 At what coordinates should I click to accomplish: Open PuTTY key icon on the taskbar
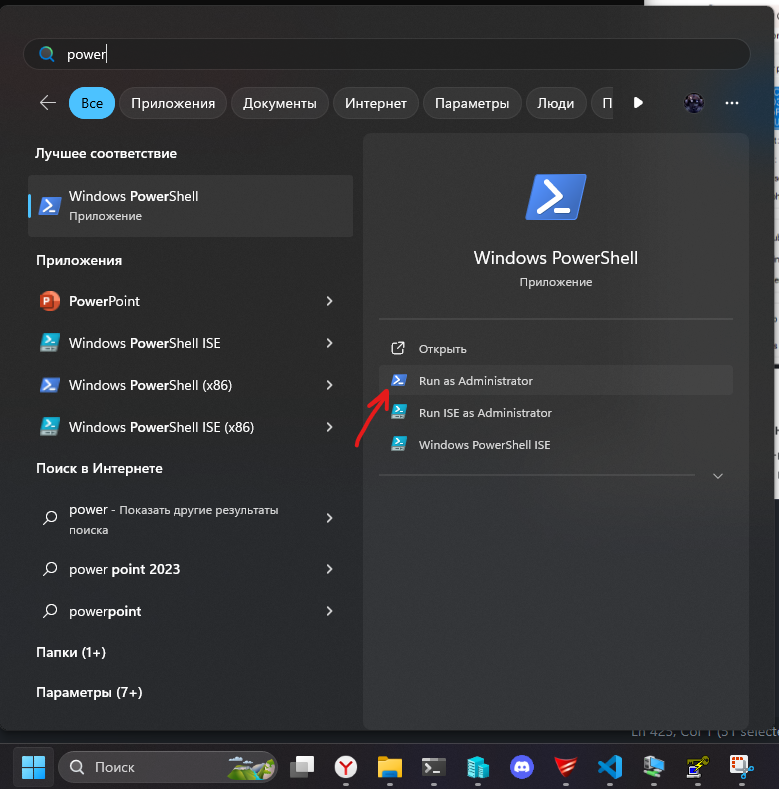click(697, 767)
